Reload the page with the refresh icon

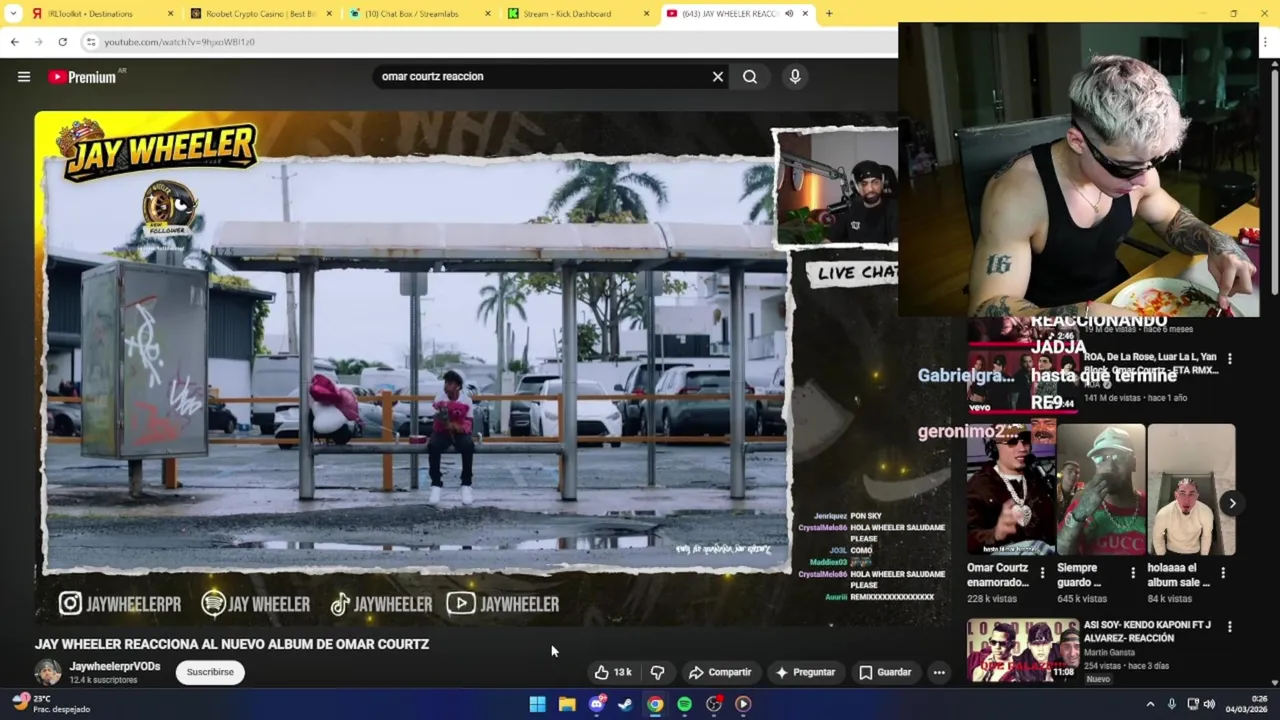click(x=62, y=42)
